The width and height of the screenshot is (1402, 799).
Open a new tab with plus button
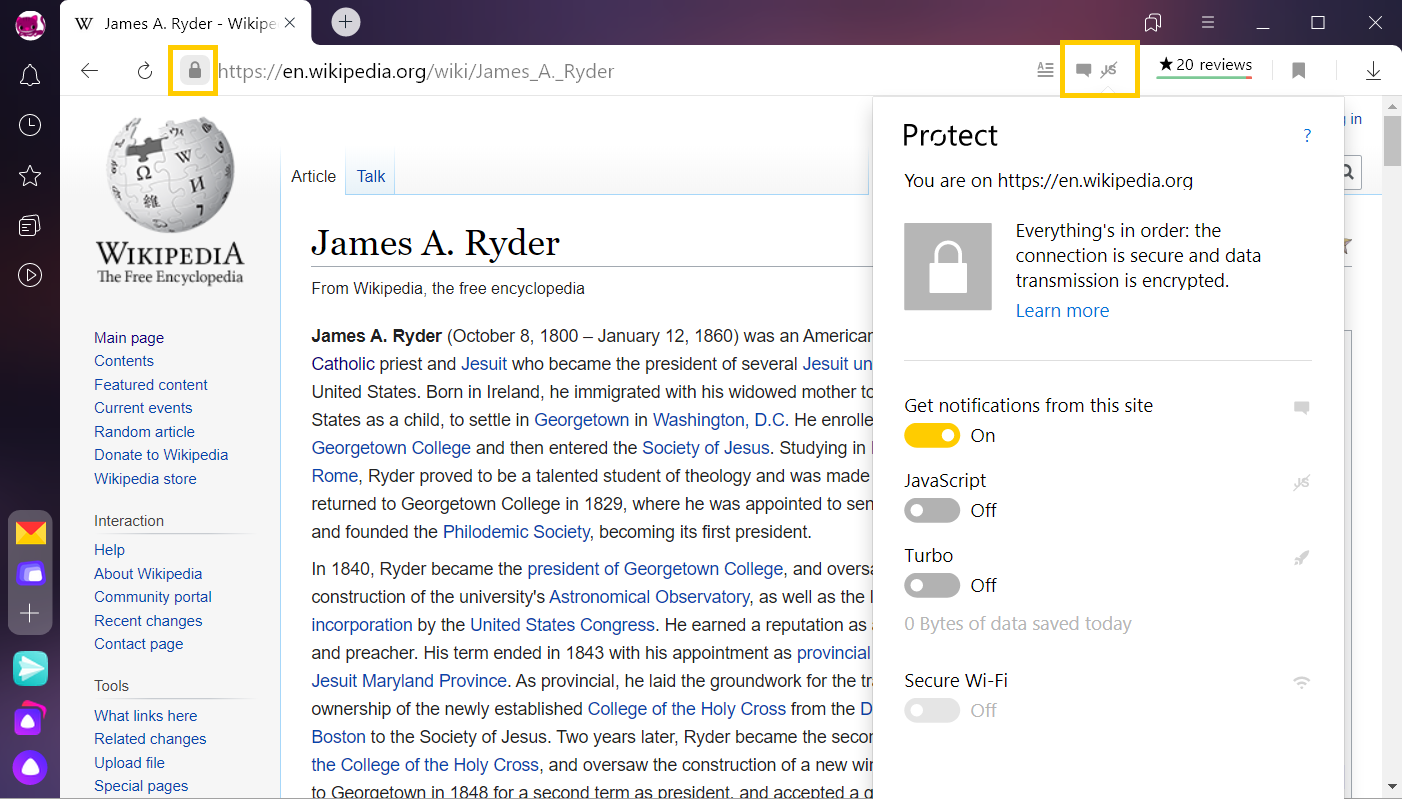click(x=346, y=22)
